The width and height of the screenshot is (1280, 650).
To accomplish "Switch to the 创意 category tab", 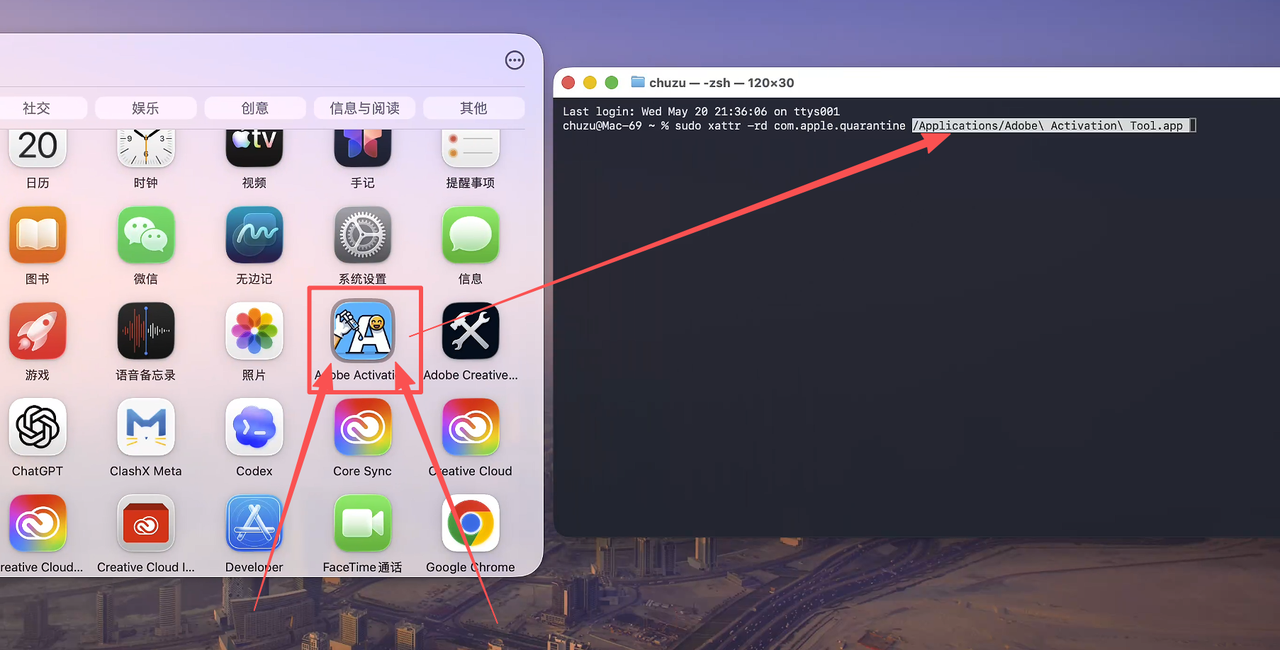I will click(x=255, y=108).
